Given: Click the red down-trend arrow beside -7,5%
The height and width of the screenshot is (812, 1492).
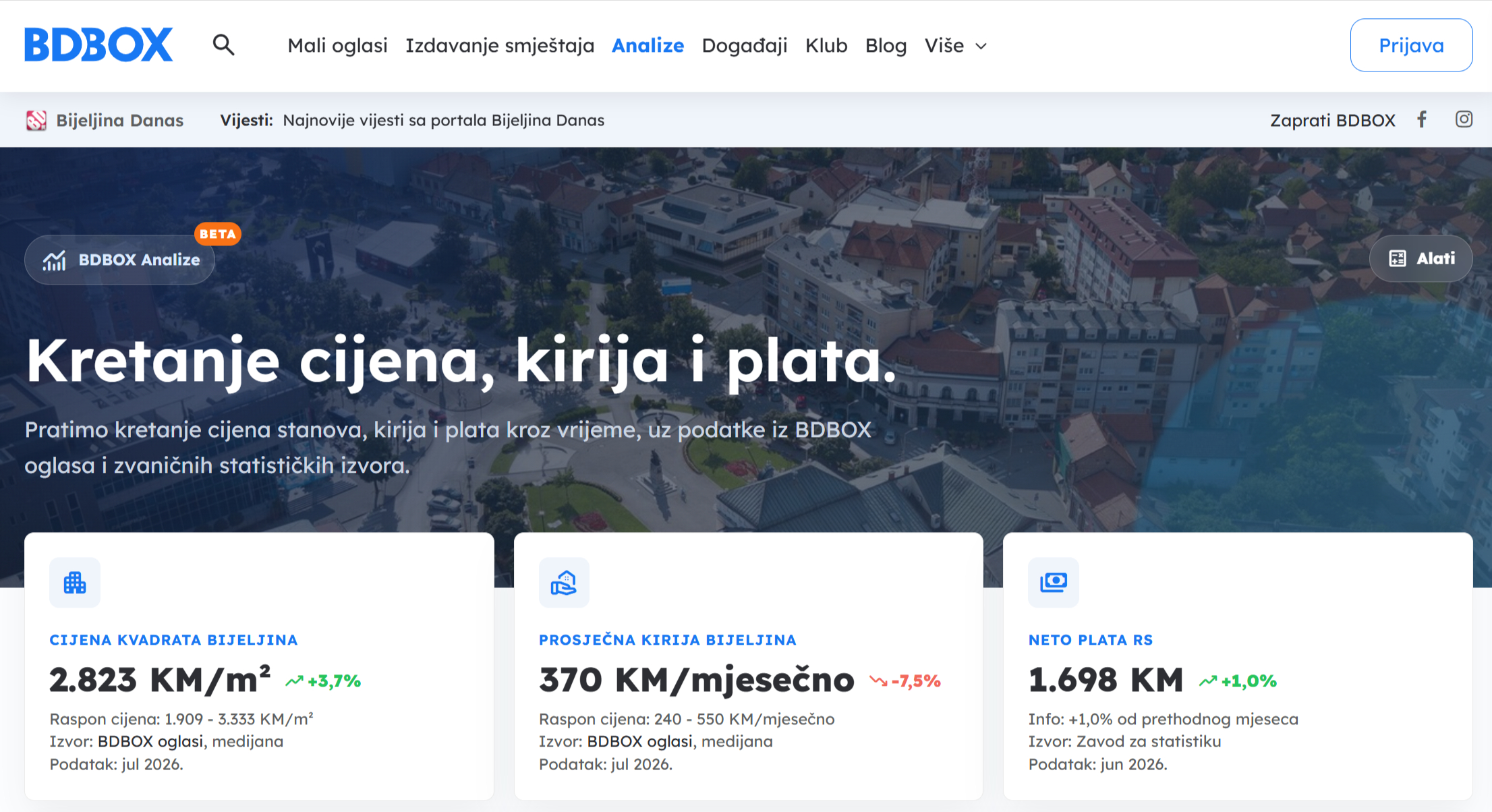Looking at the screenshot, I should [878, 681].
